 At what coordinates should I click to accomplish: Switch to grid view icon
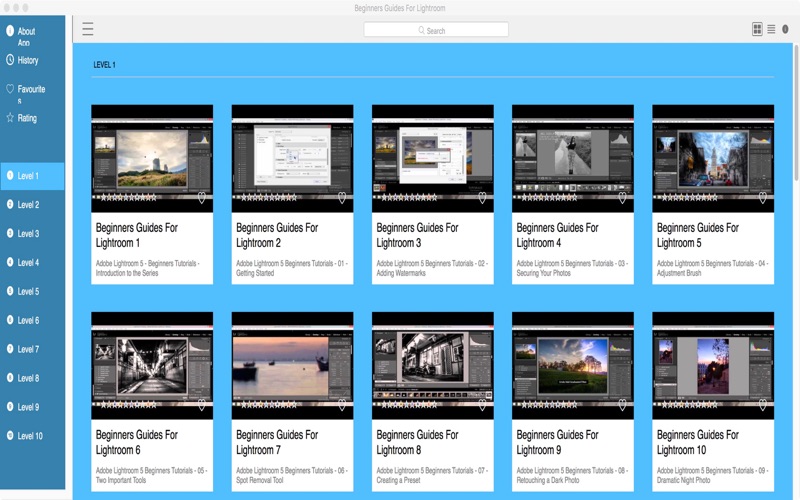tap(757, 29)
